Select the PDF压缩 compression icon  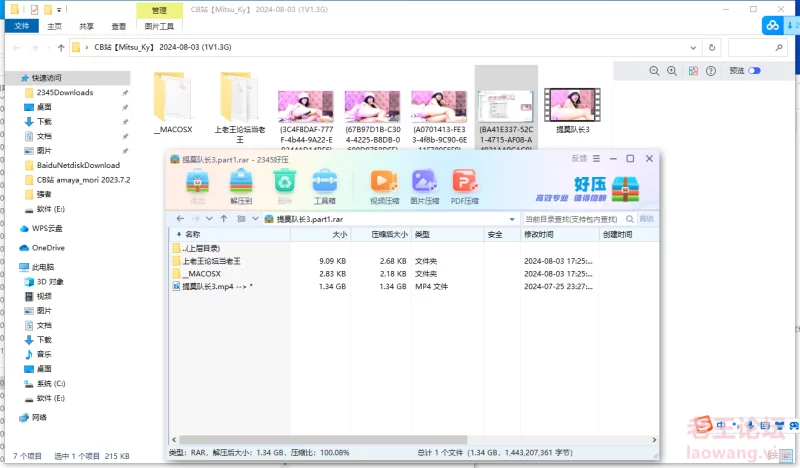(464, 185)
